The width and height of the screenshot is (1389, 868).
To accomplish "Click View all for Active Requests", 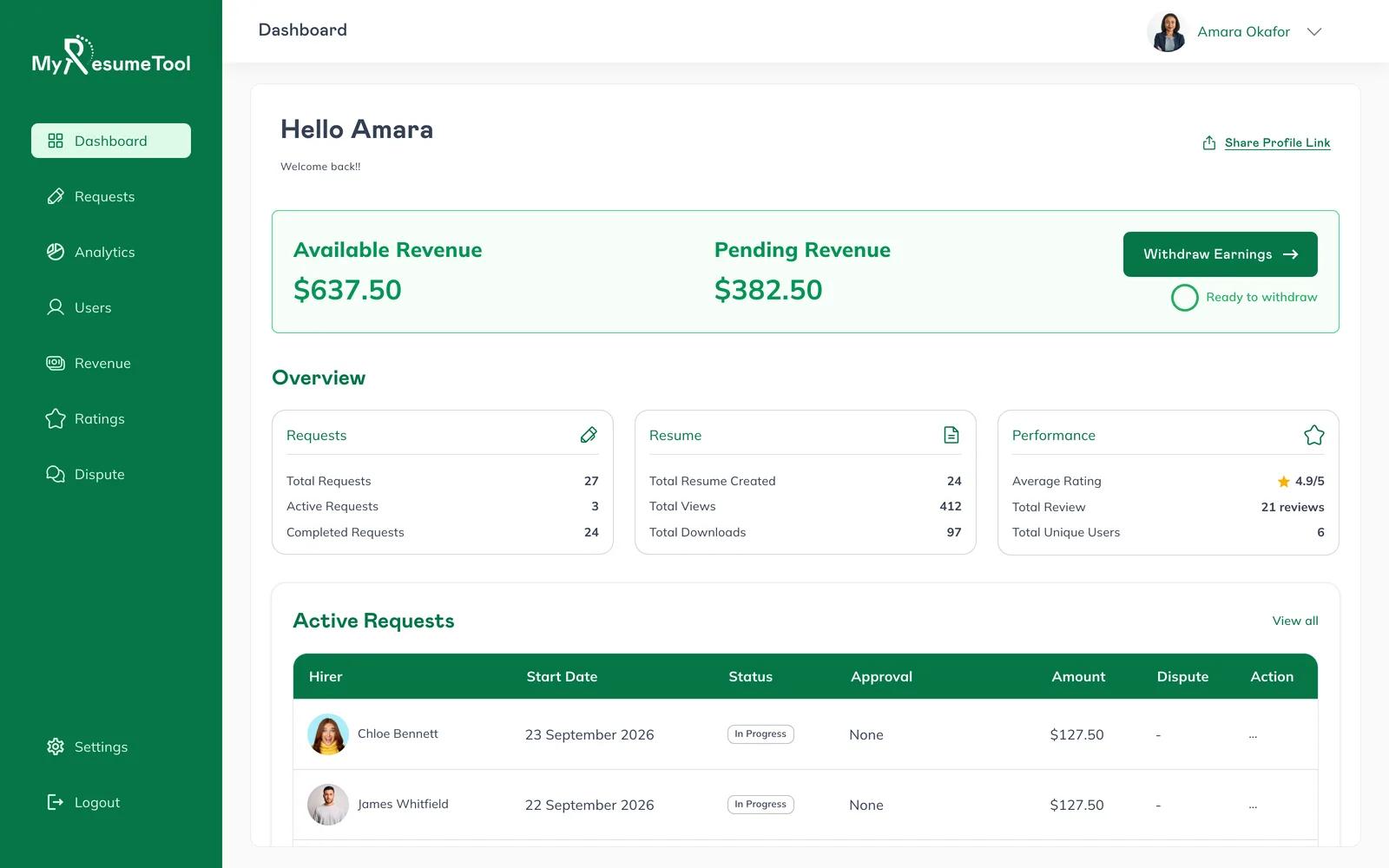I will coord(1295,621).
